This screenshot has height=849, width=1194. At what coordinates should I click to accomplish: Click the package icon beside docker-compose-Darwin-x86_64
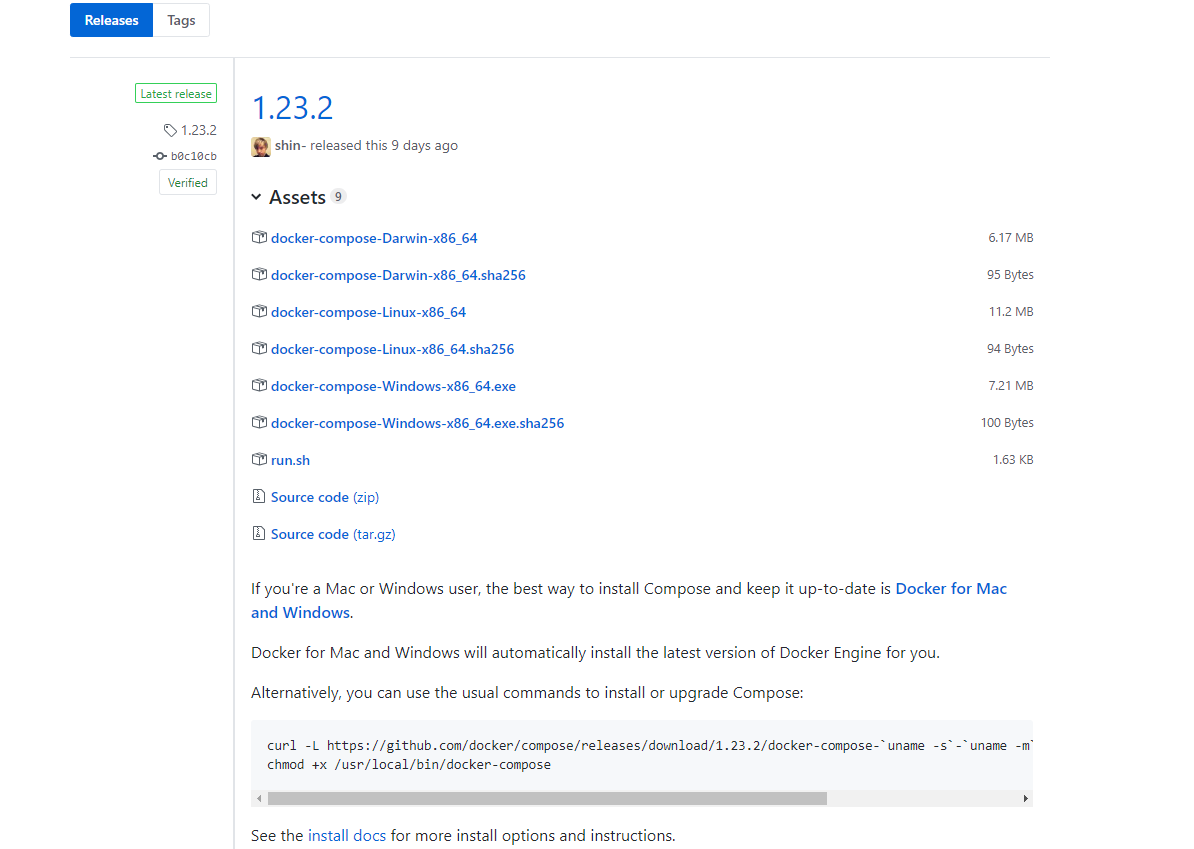tap(260, 237)
